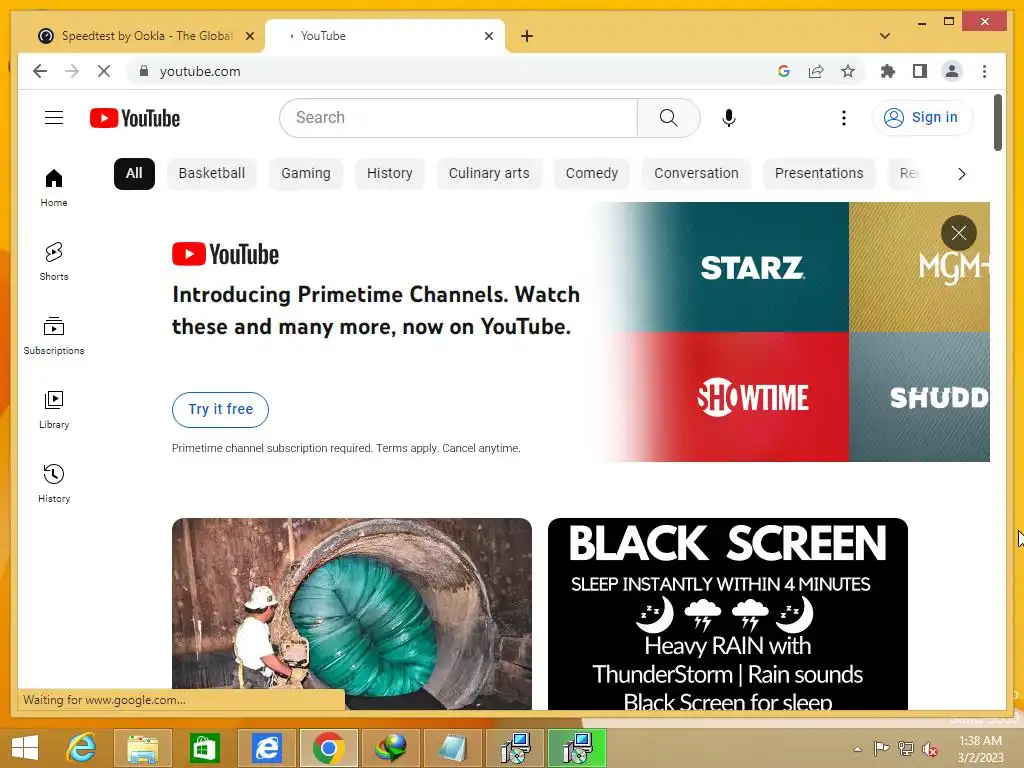This screenshot has width=1024, height=768.
Task: Open the Windows Store taskbar icon
Action: click(204, 748)
